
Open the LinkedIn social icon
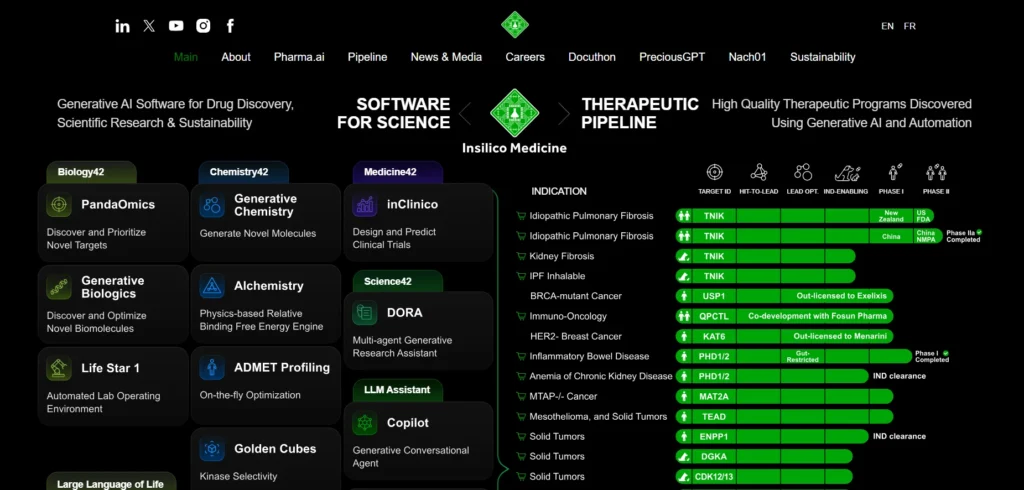pyautogui.click(x=123, y=26)
